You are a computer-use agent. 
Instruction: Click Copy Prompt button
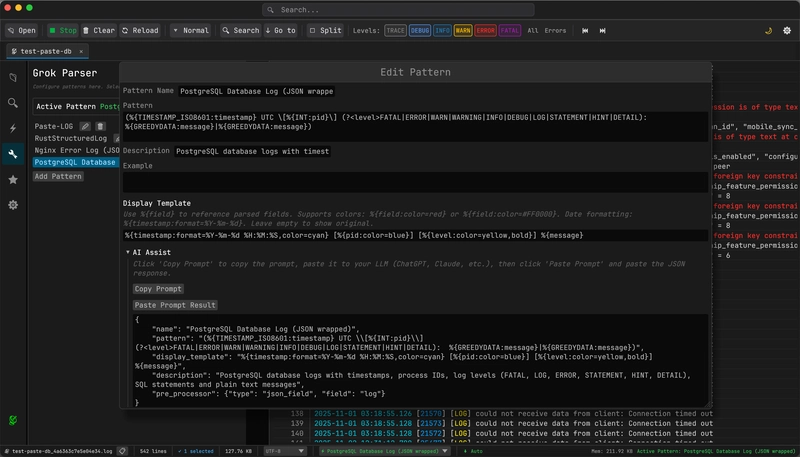(x=158, y=289)
